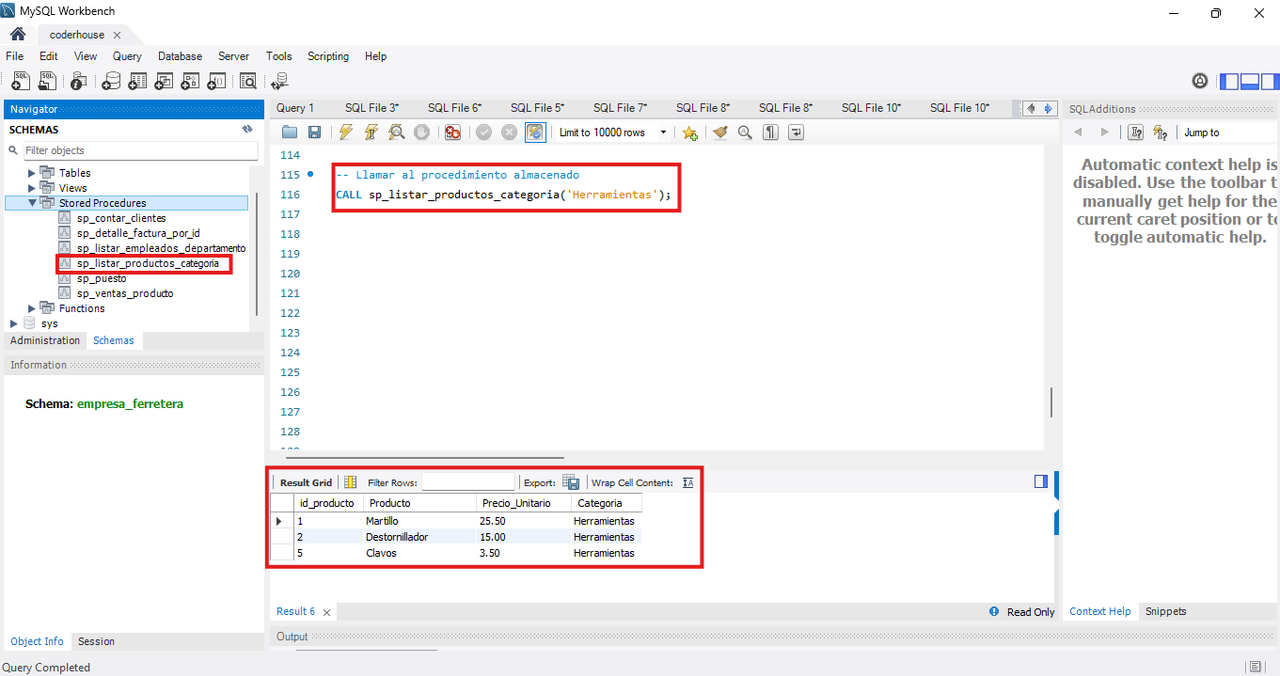The width and height of the screenshot is (1280, 676).
Task: Open the Snippets tab
Action: (1165, 611)
